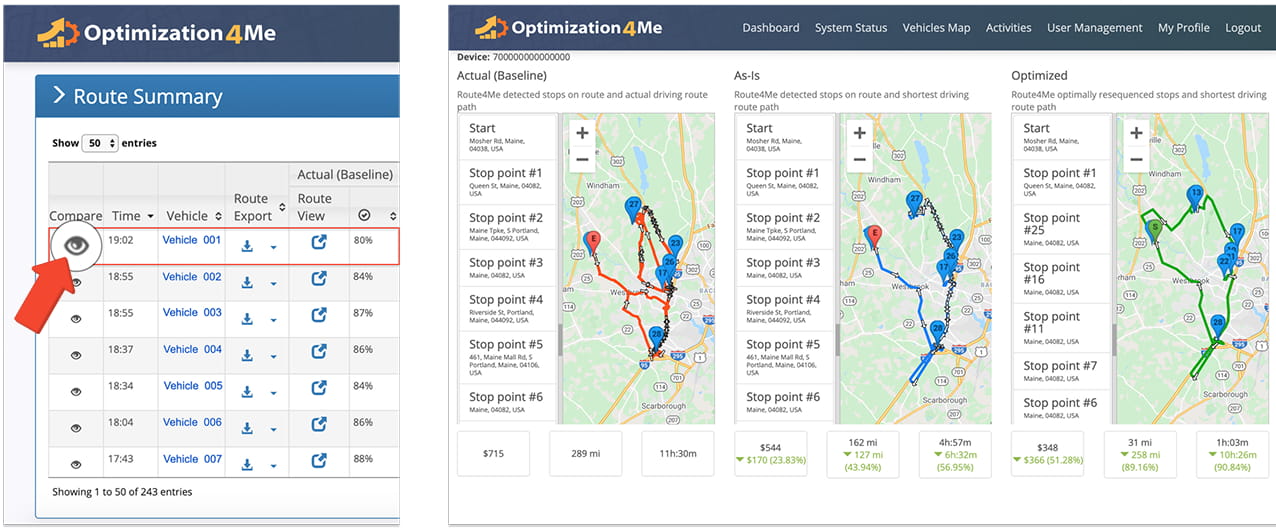Zoom in on Optimized map
The width and height of the screenshot is (1276, 531).
(1136, 133)
